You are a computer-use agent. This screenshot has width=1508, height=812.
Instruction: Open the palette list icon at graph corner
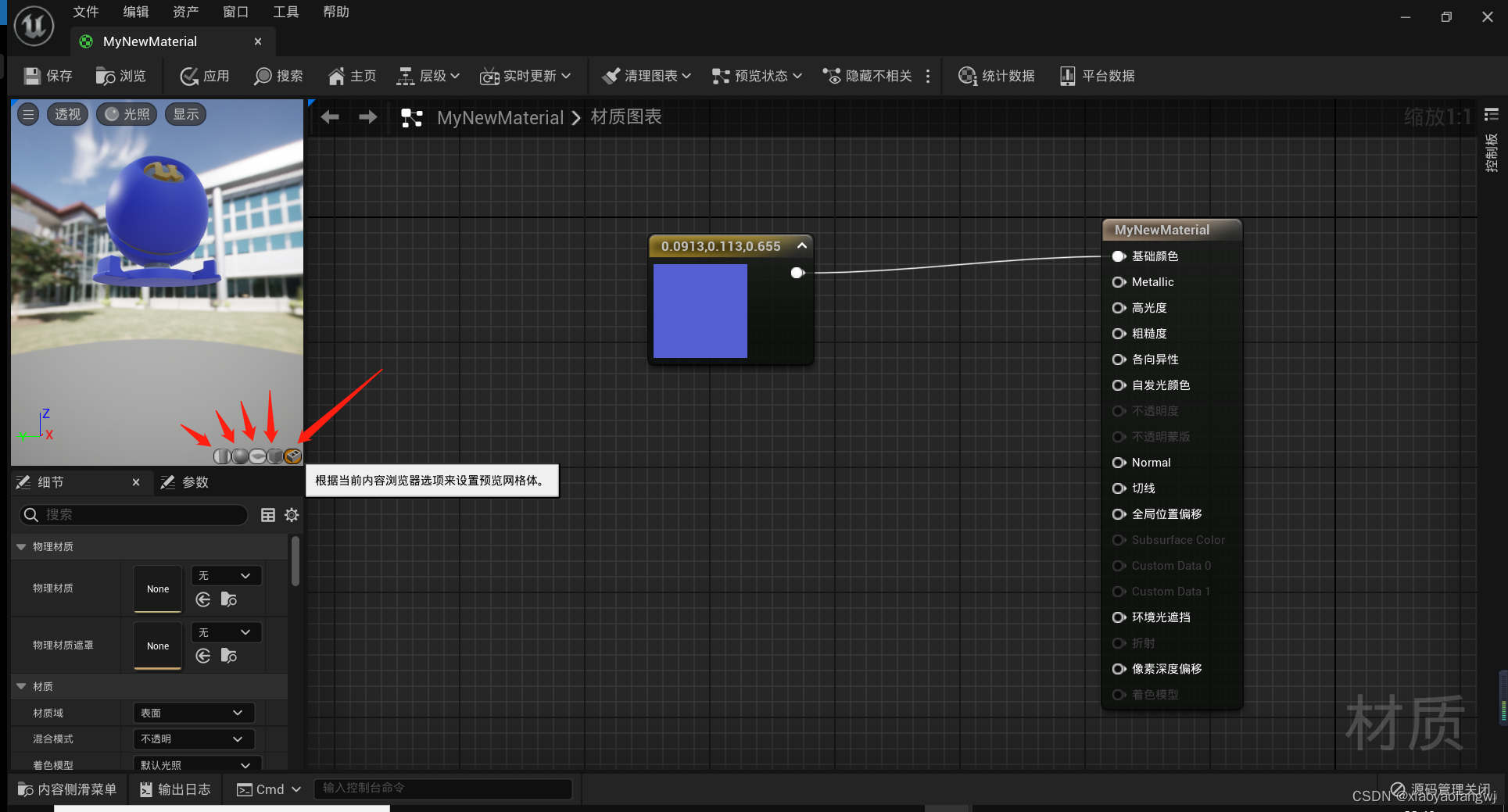1492,115
